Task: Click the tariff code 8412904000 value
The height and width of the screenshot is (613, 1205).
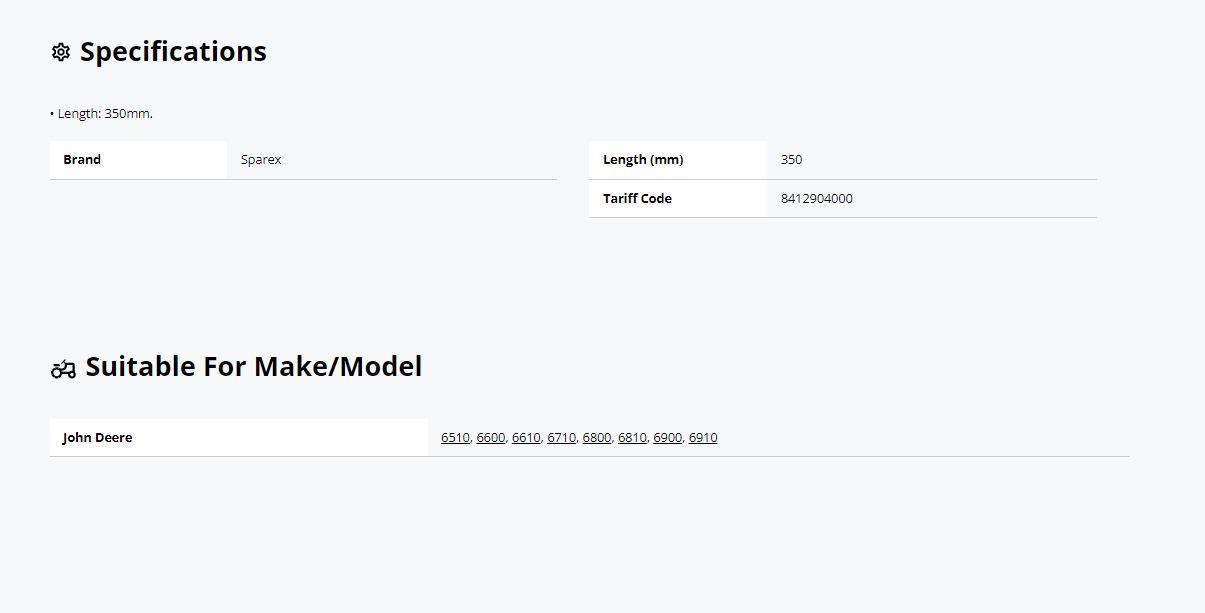Action: (817, 199)
